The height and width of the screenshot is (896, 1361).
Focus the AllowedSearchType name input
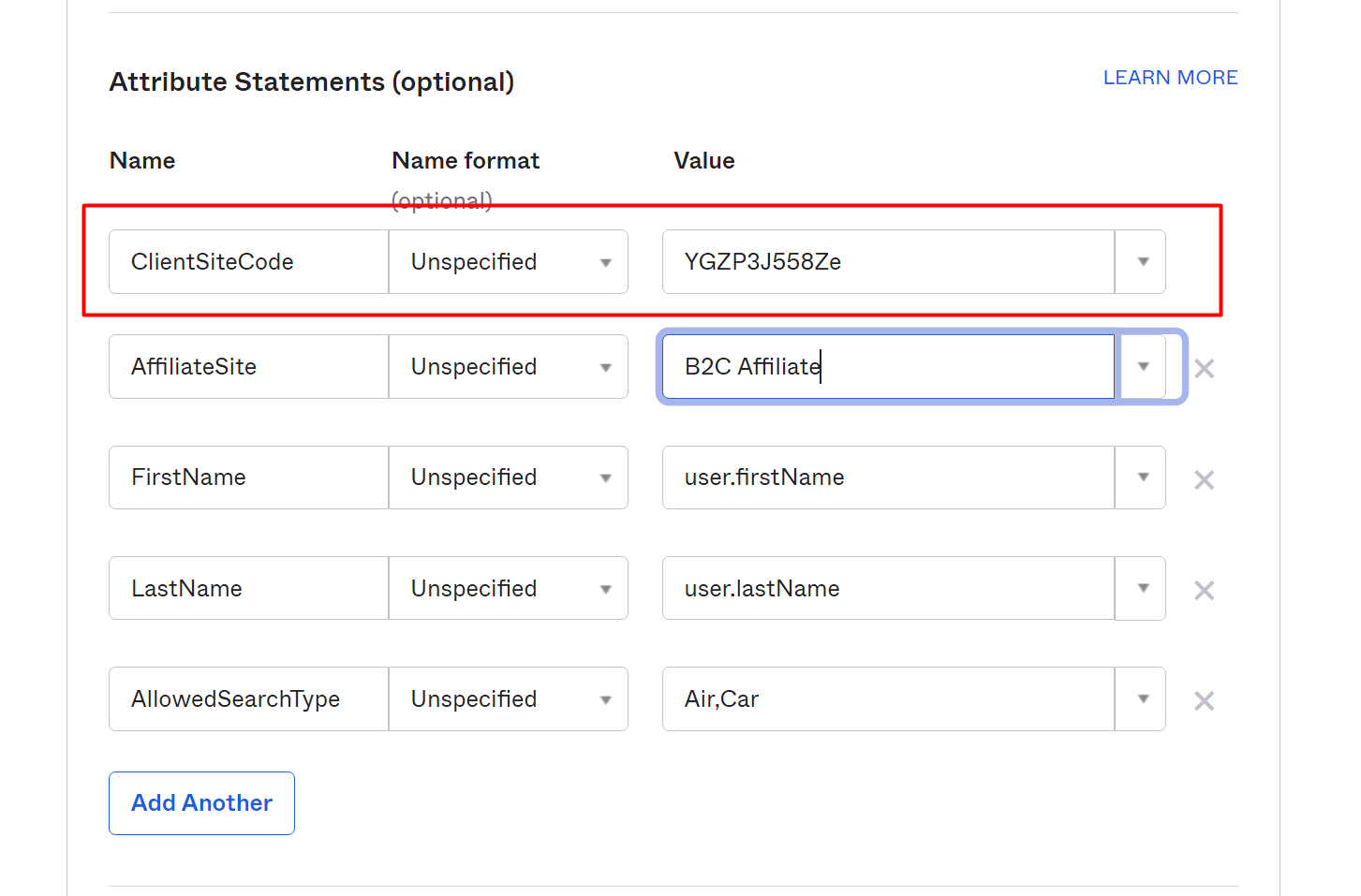tap(248, 698)
